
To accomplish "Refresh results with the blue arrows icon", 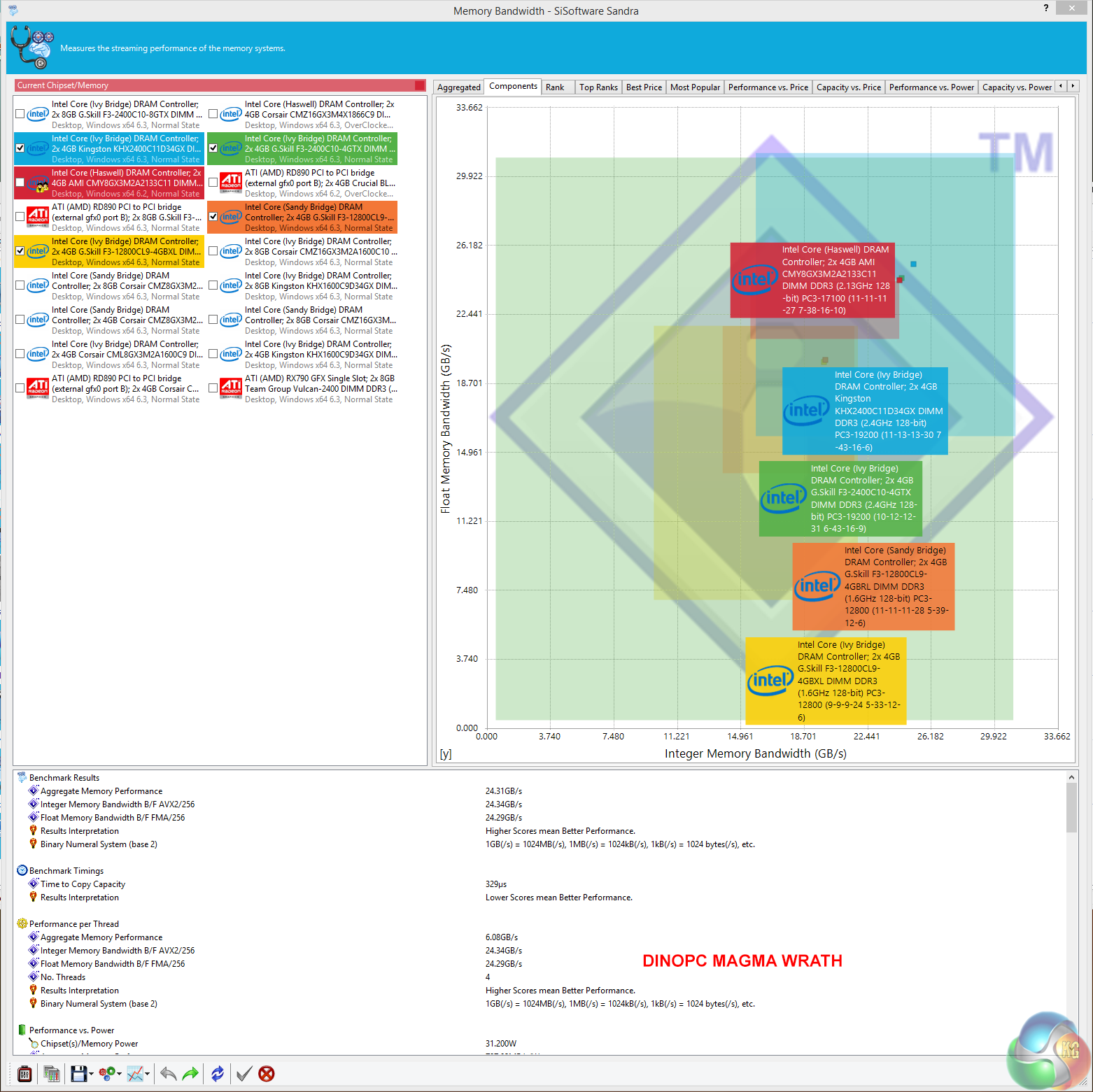I will [218, 1074].
